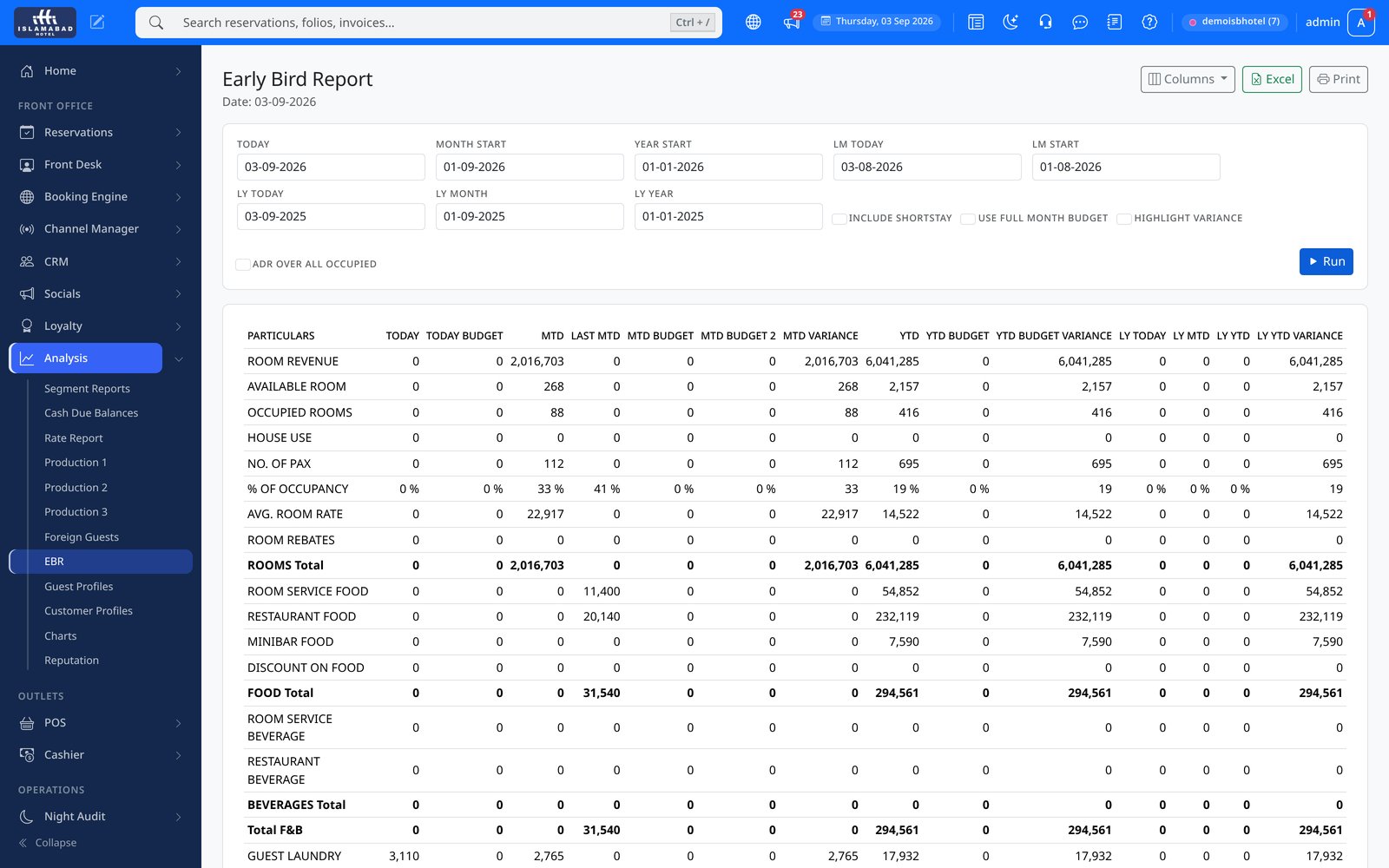The height and width of the screenshot is (868, 1389).
Task: Click the LM Start date field
Action: (x=1126, y=167)
